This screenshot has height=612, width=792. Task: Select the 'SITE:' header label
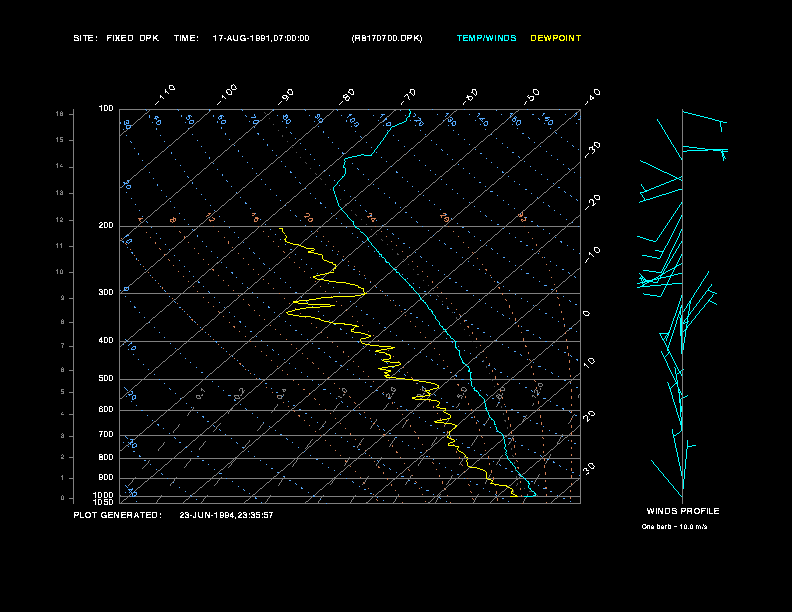[x=85, y=38]
